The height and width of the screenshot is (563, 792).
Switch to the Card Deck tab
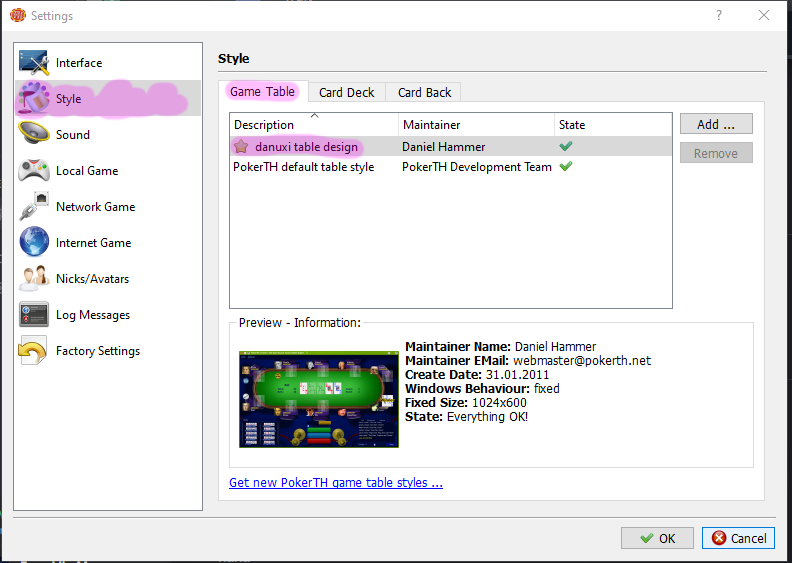(346, 92)
